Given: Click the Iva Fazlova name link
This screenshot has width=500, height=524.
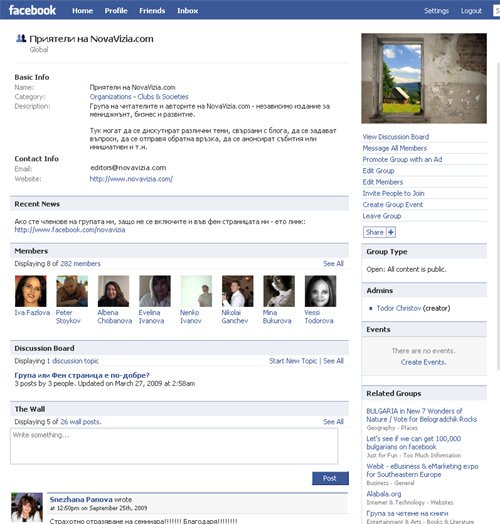Looking at the screenshot, I should tap(32, 313).
